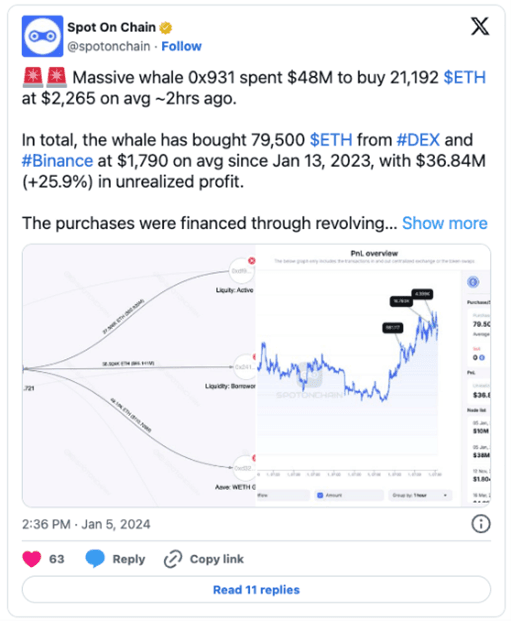Click the blue Ethereum token icon in chart sidebar

click(x=473, y=282)
